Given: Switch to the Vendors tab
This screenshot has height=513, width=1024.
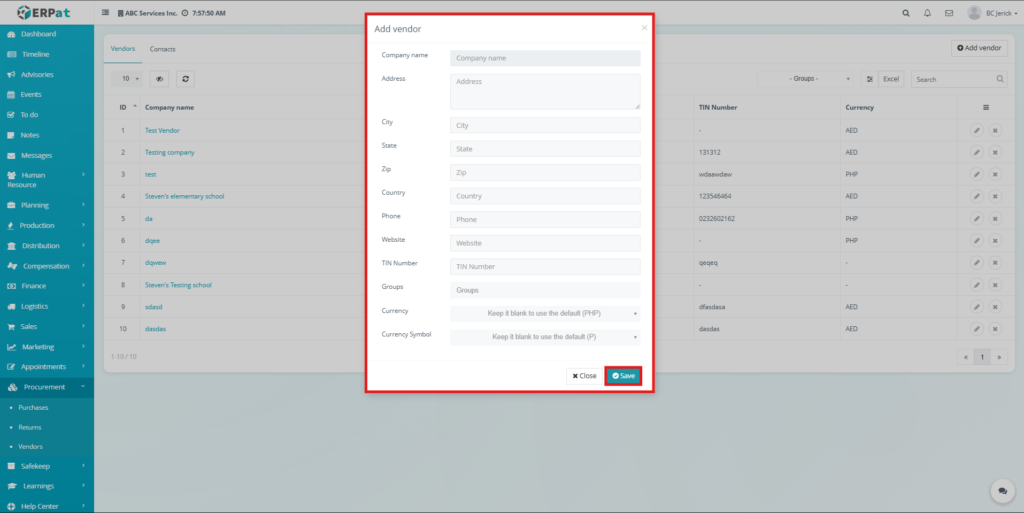Looking at the screenshot, I should pyautogui.click(x=123, y=49).
